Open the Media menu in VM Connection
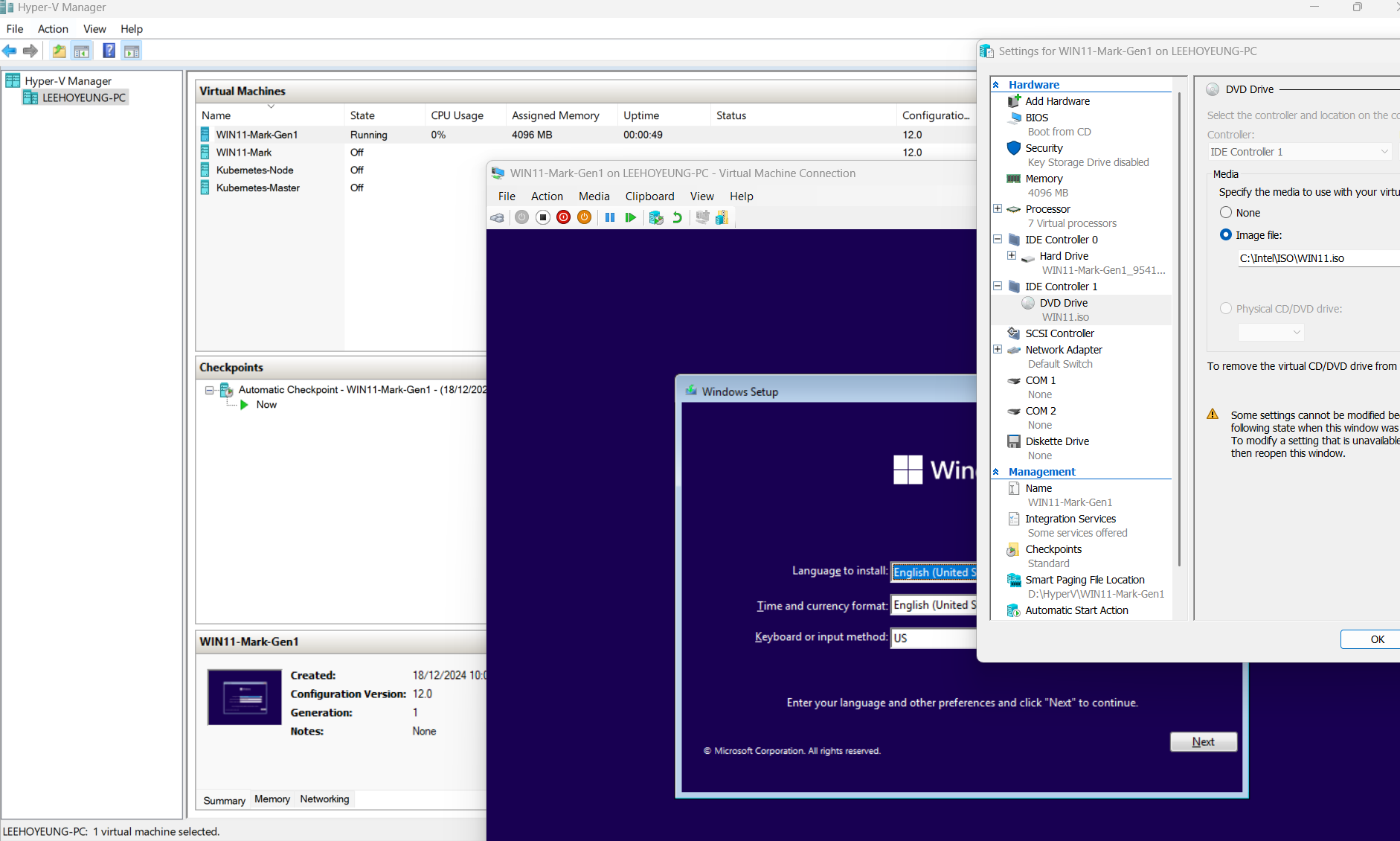The height and width of the screenshot is (841, 1400). (x=594, y=196)
